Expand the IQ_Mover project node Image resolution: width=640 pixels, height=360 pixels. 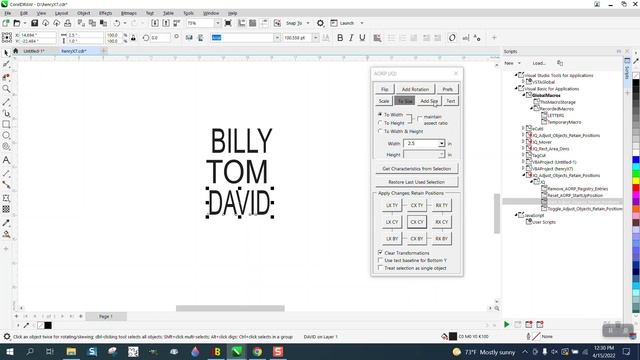(x=523, y=142)
